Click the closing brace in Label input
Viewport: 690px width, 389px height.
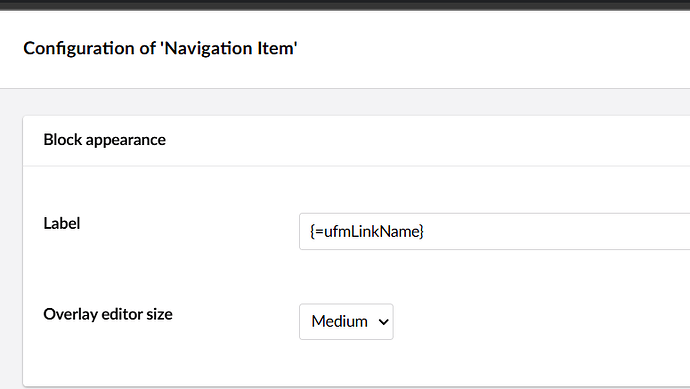(x=421, y=231)
